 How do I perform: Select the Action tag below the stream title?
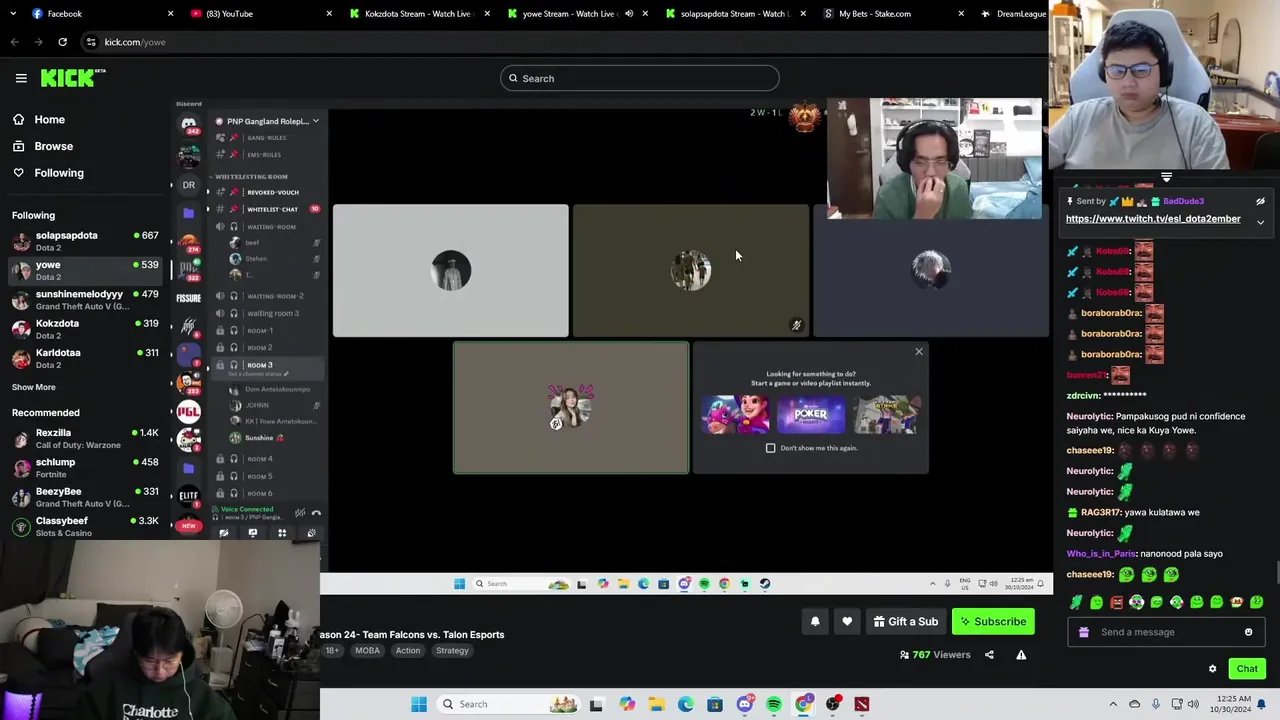coord(408,650)
